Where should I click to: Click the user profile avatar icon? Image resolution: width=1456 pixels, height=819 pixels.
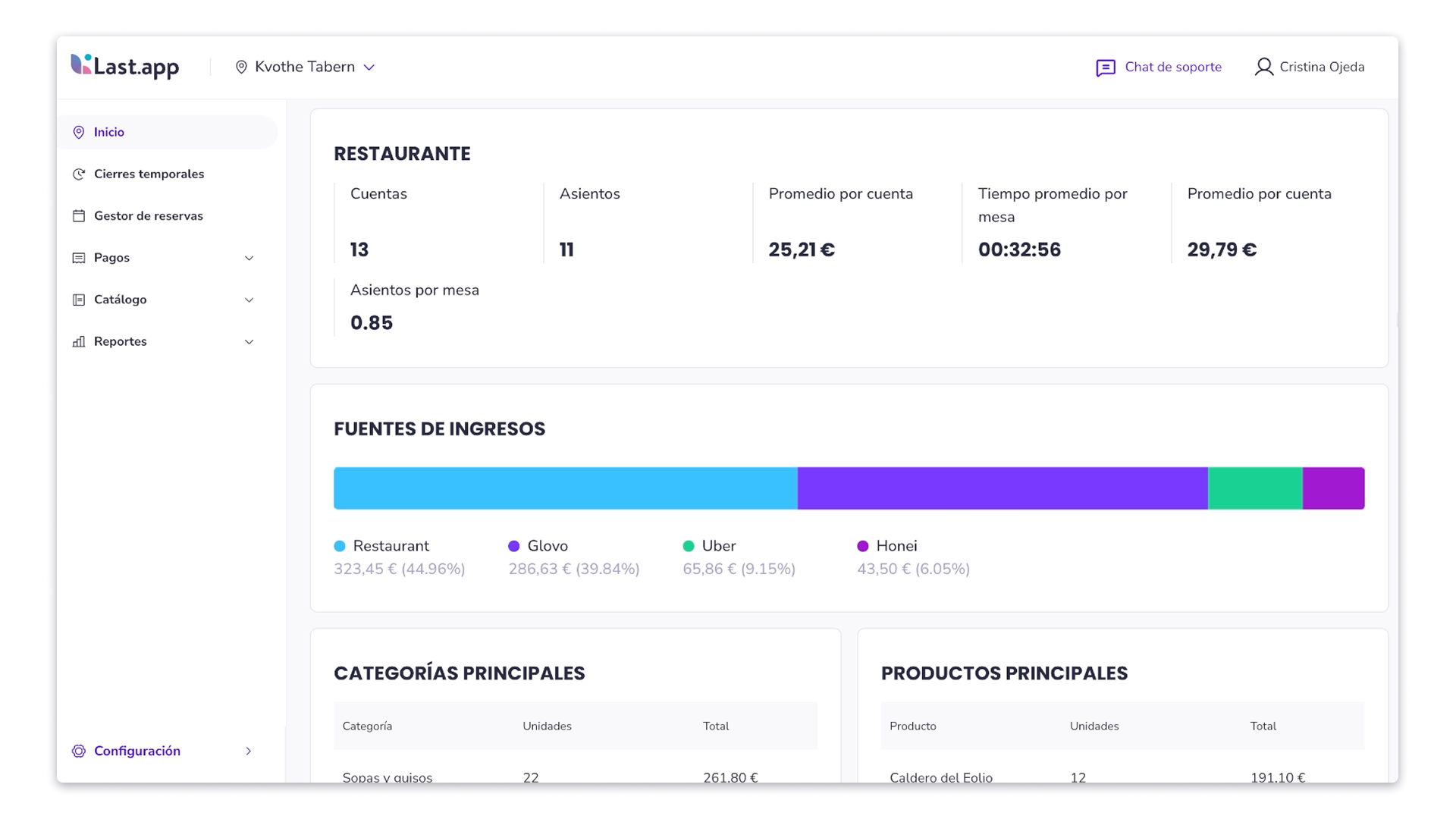click(x=1263, y=67)
